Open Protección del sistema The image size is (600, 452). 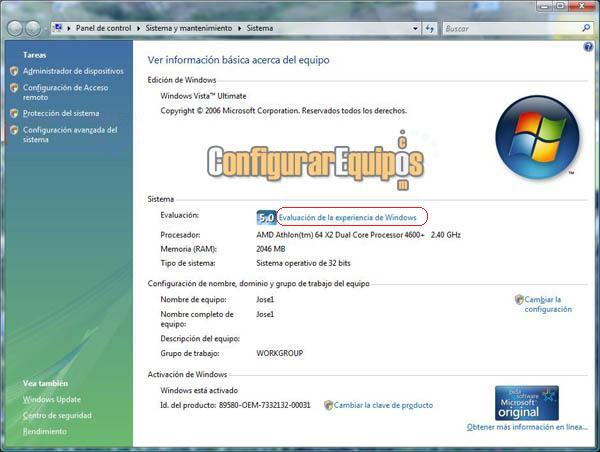point(61,113)
